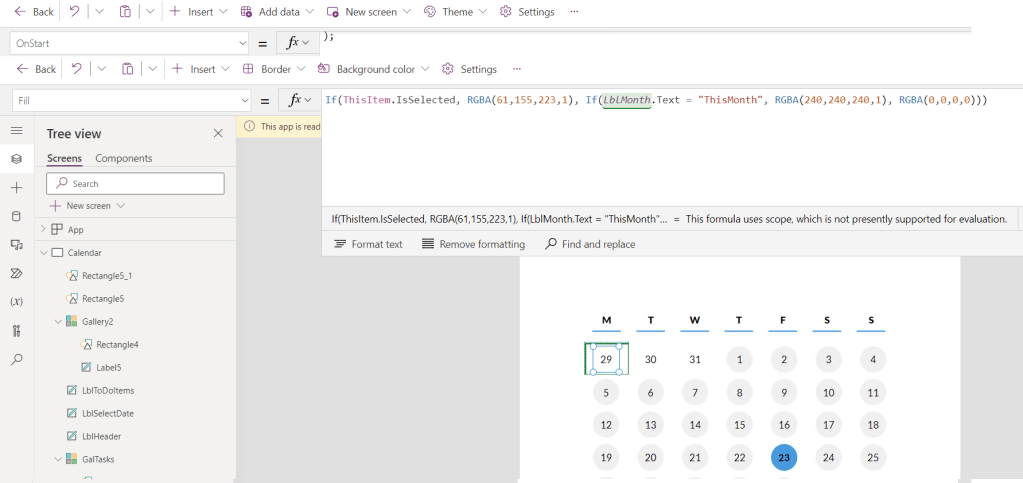The width and height of the screenshot is (1023, 483).
Task: Select day 11 on calendar
Action: pos(872,392)
